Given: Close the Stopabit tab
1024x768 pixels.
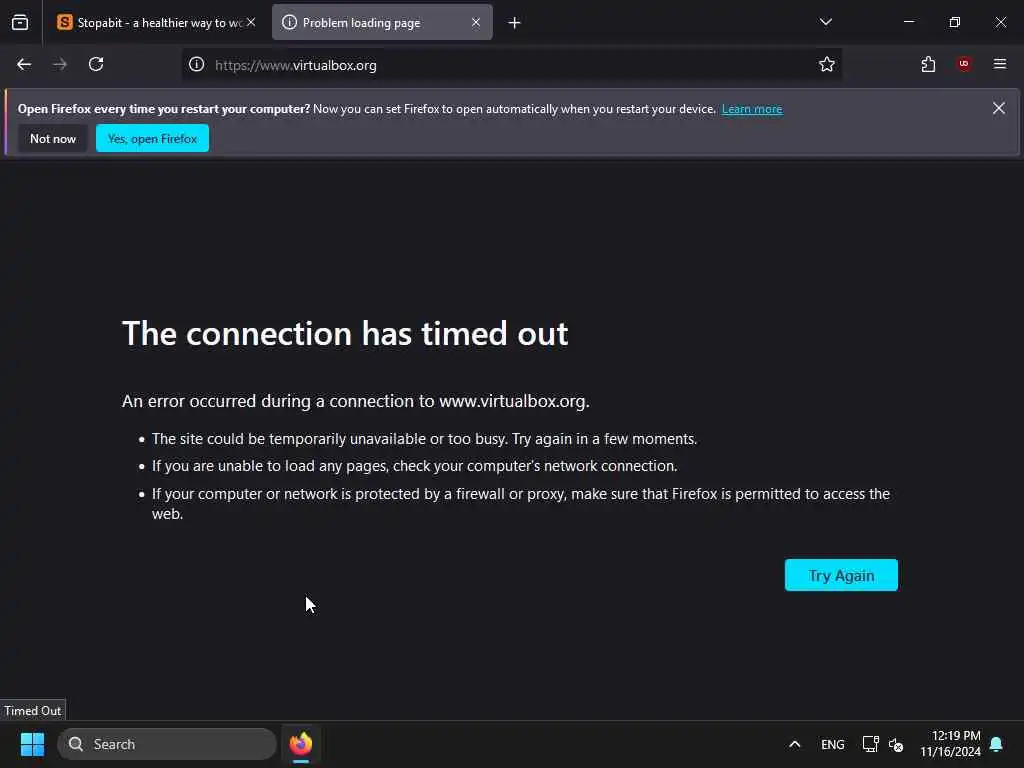Looking at the screenshot, I should [251, 22].
